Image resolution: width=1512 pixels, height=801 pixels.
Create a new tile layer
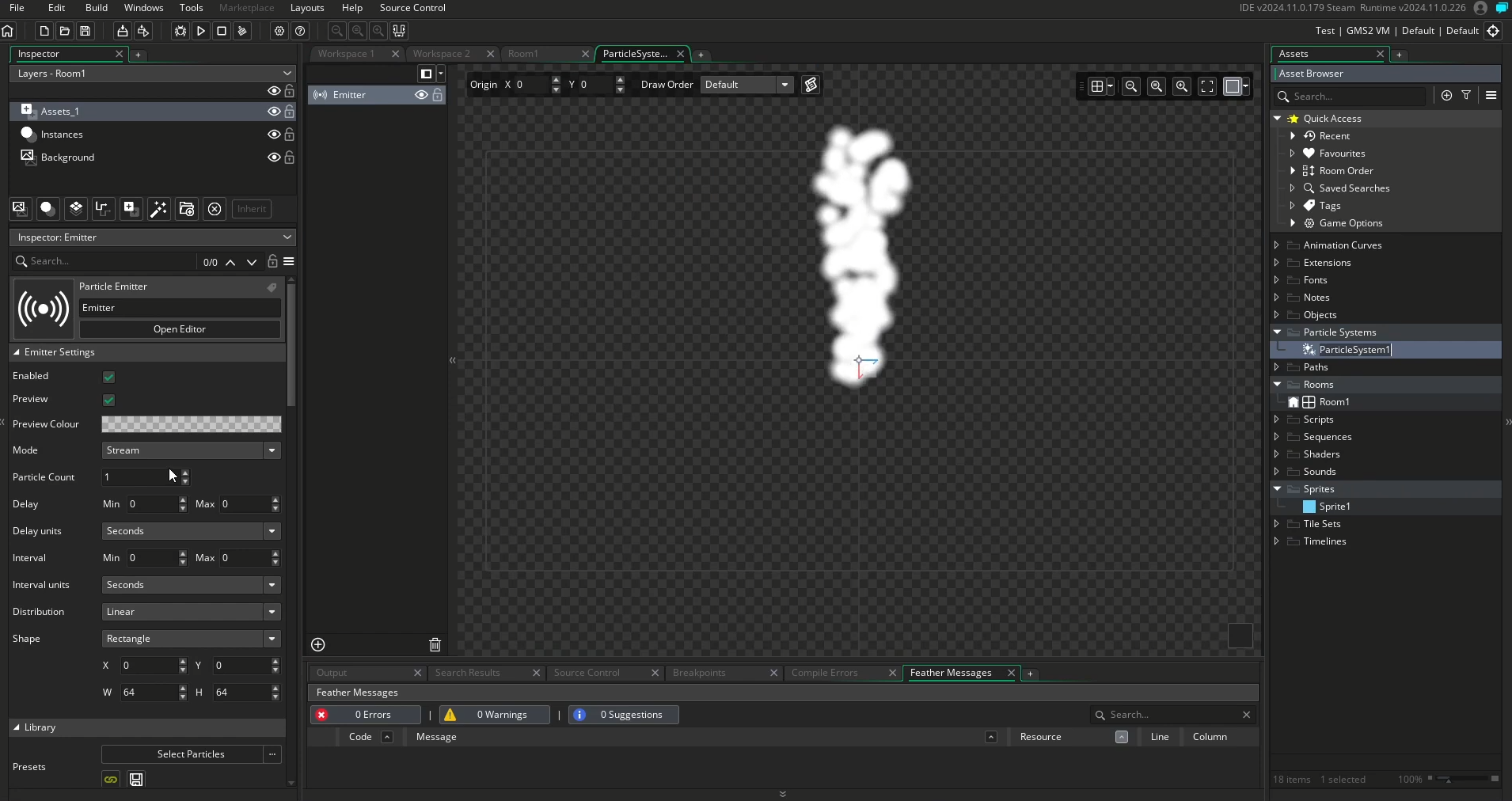click(76, 208)
